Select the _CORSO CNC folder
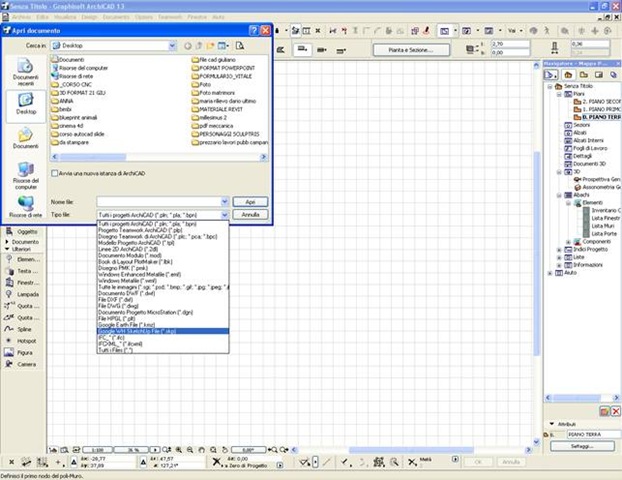This screenshot has height=480, width=622. point(72,84)
